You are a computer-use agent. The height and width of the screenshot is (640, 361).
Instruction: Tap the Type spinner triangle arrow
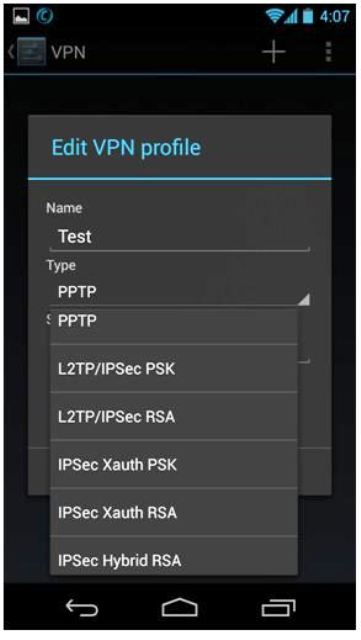click(x=303, y=299)
